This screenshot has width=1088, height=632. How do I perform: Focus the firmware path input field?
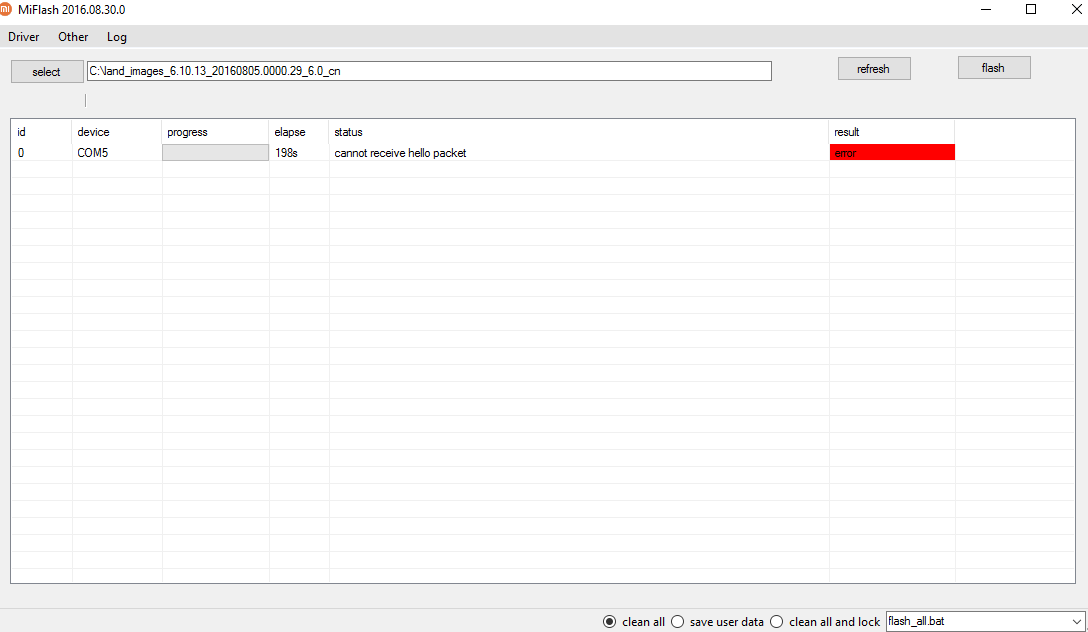[x=429, y=71]
